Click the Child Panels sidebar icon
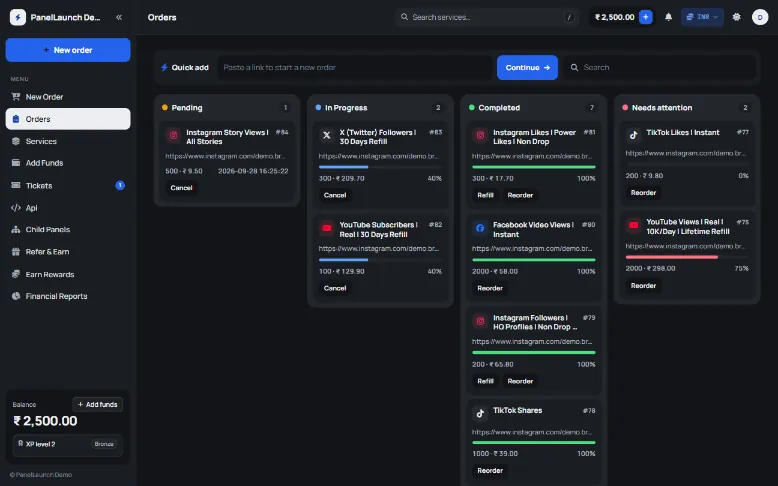 pos(16,229)
